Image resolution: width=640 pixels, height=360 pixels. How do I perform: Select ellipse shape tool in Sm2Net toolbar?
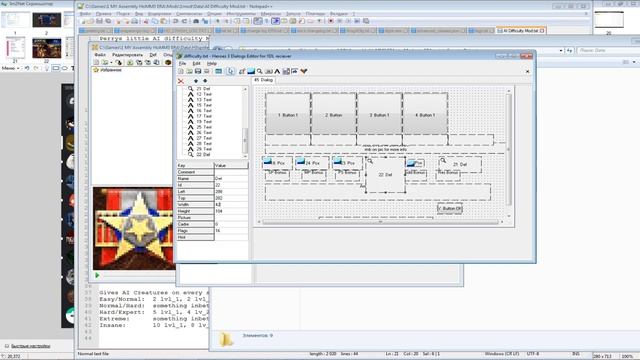coord(64,68)
